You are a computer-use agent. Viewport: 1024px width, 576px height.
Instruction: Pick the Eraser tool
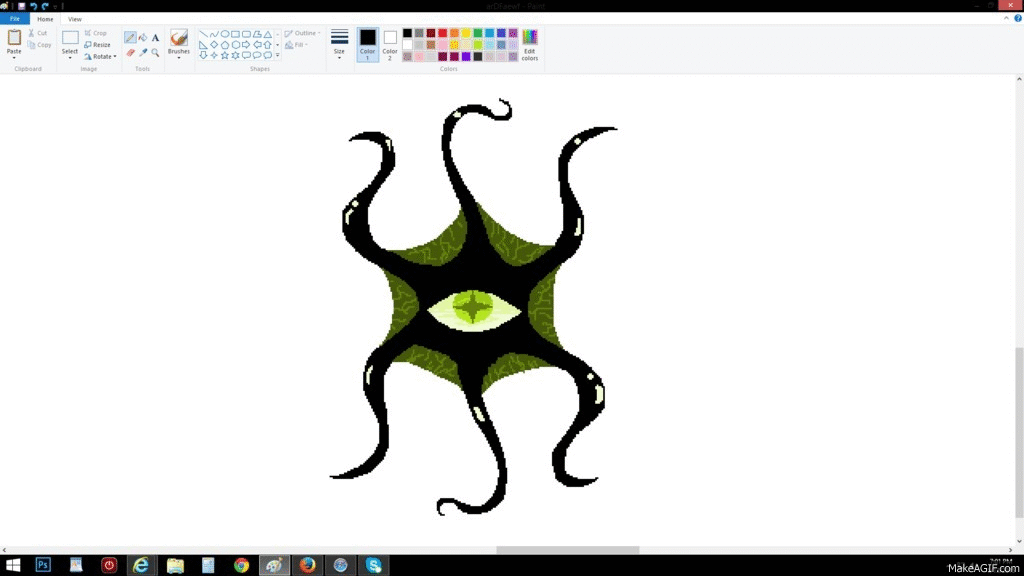click(130, 53)
